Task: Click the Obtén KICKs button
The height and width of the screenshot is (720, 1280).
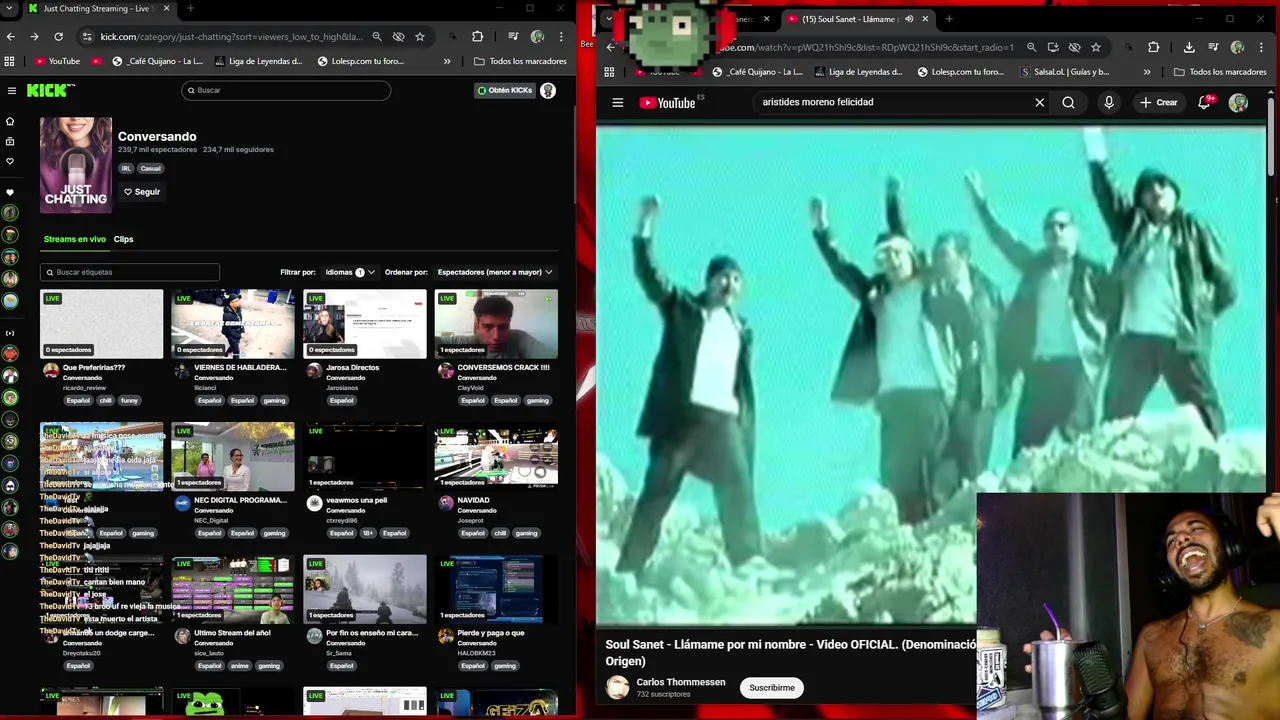Action: [505, 90]
